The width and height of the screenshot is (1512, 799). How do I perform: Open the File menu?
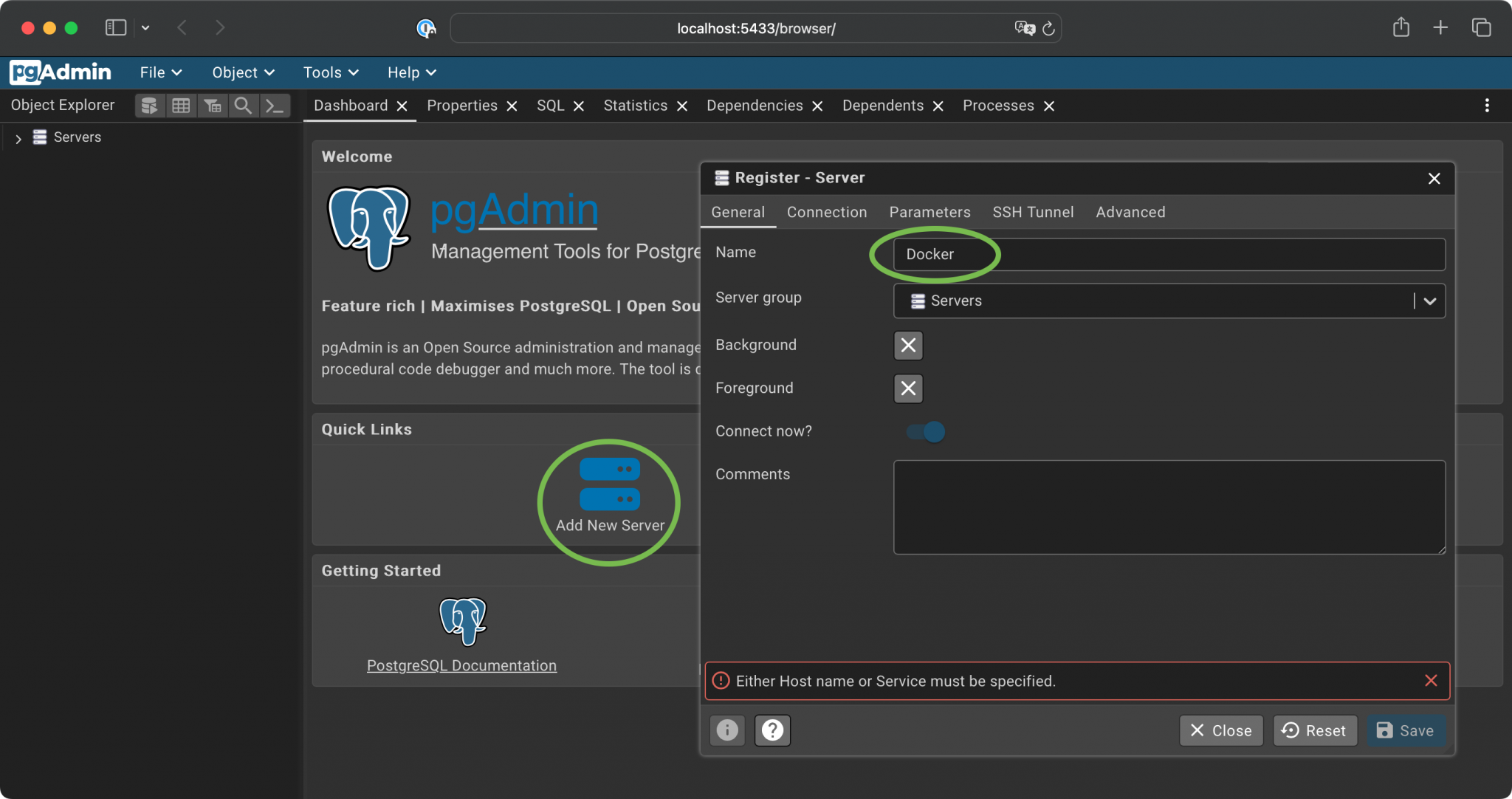pos(161,72)
